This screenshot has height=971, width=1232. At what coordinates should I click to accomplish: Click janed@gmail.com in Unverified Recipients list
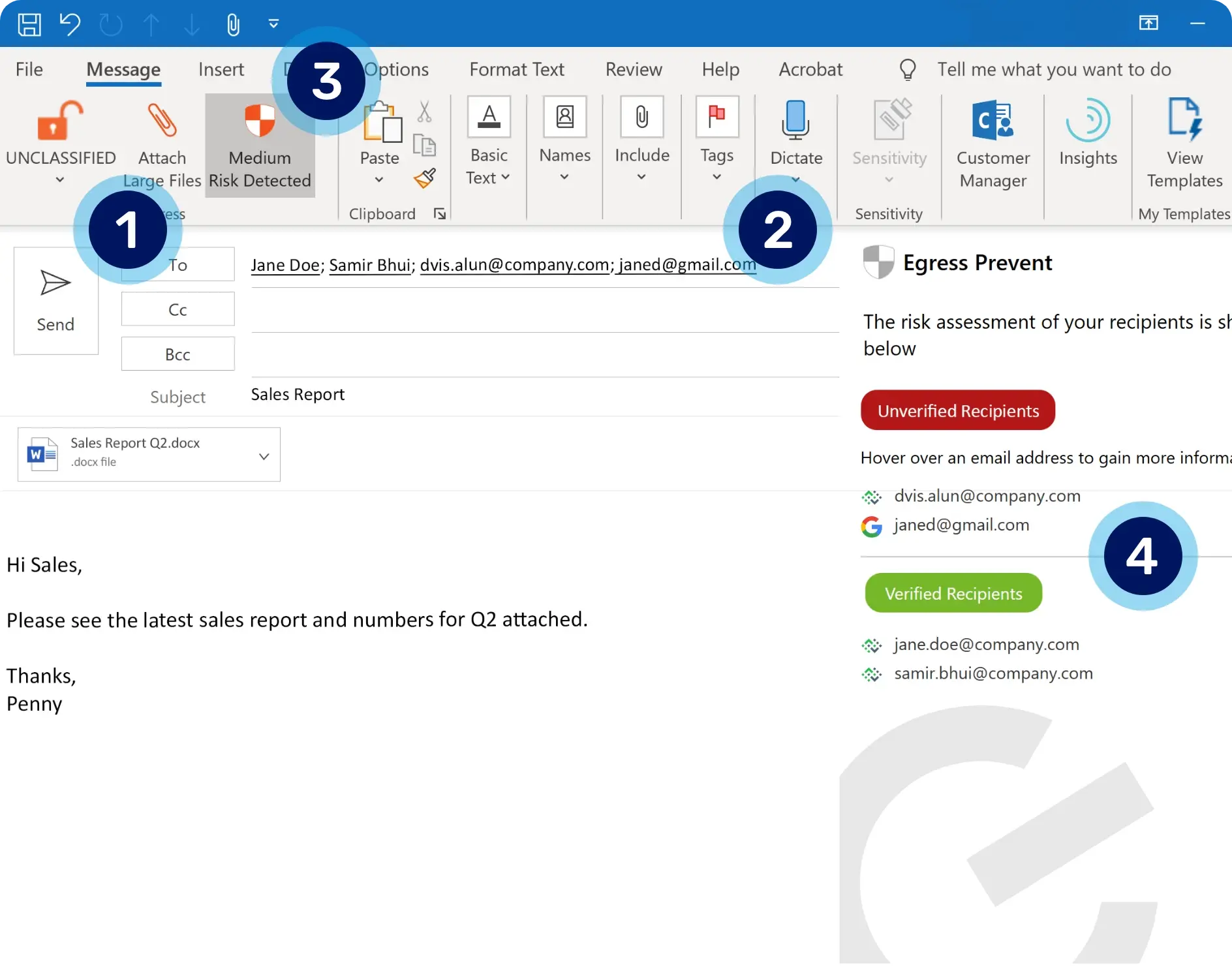[x=961, y=525]
